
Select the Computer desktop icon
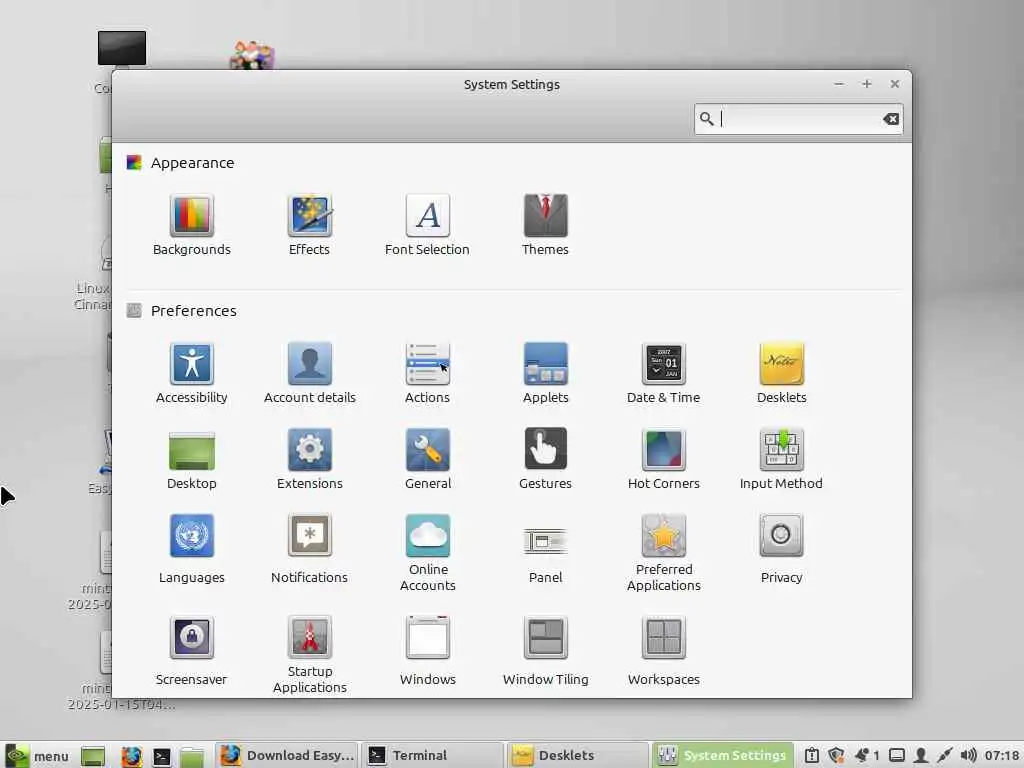pos(121,49)
